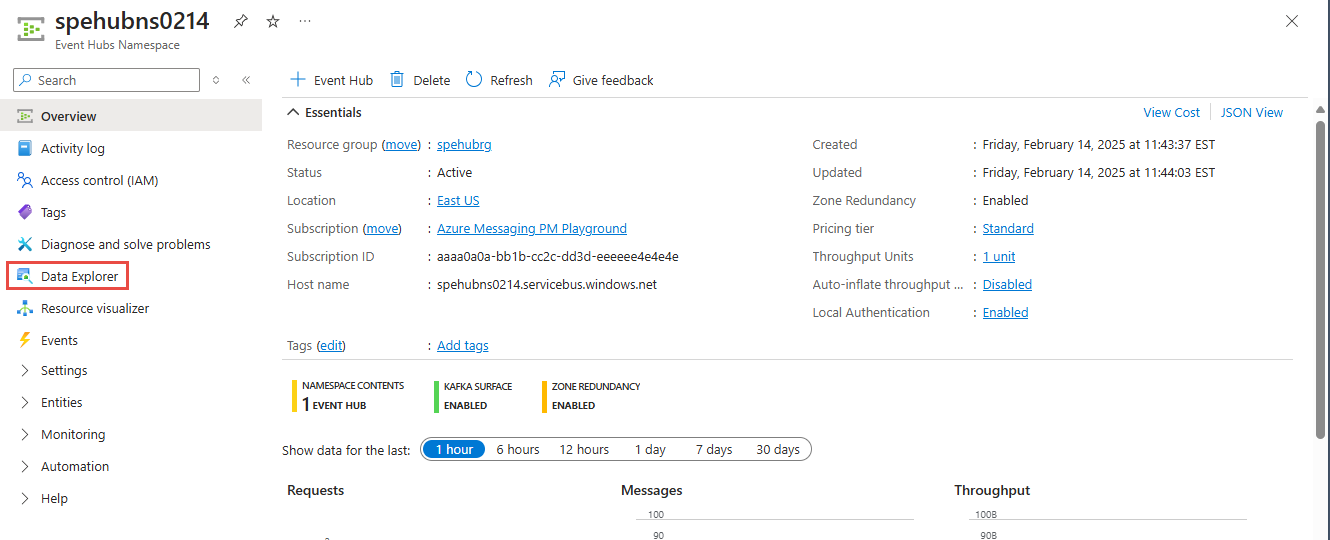1330x540 pixels.
Task: Pin the spehubns0214 namespace to dashboard
Action: tap(241, 21)
